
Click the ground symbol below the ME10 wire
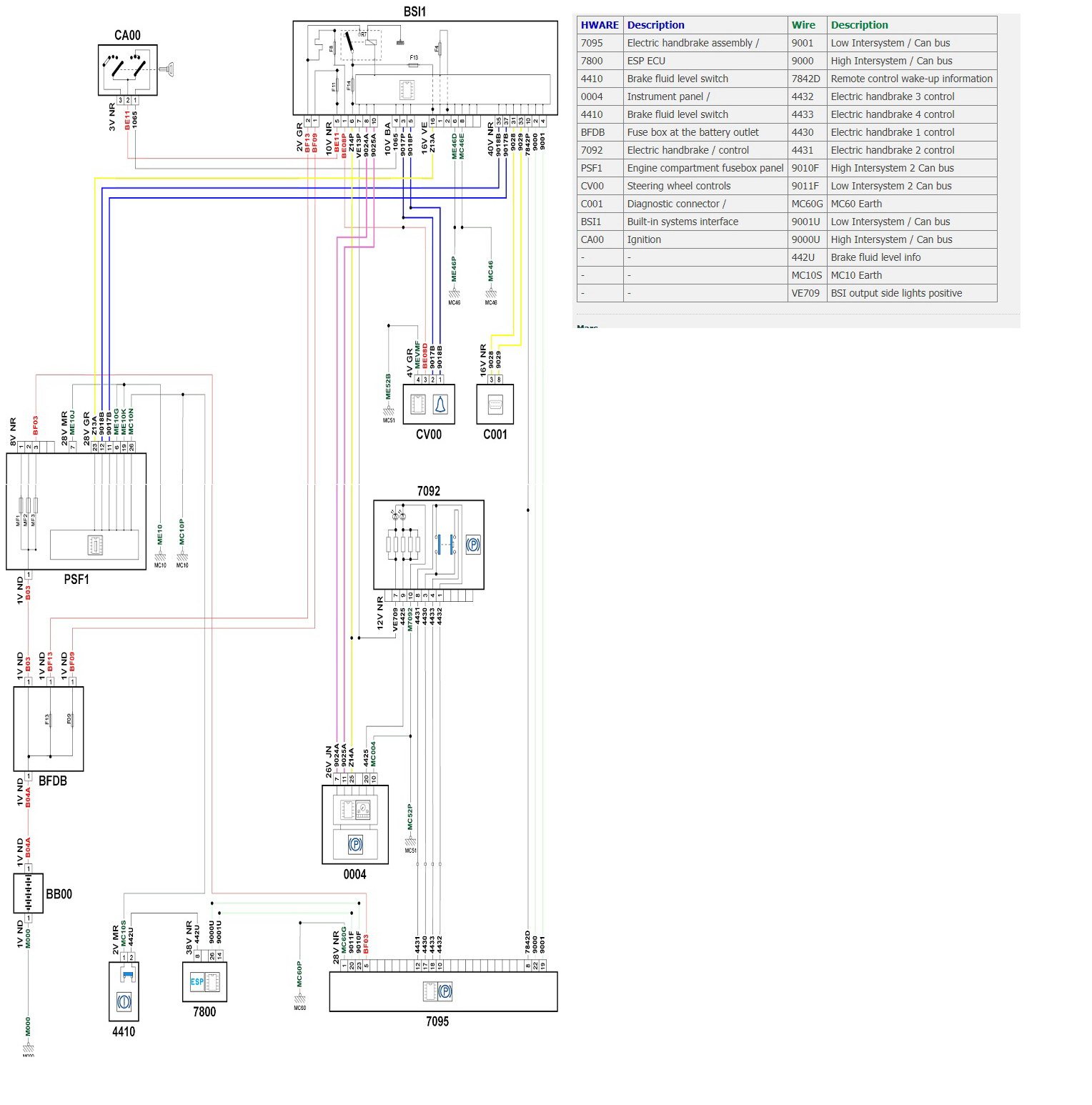click(x=160, y=557)
